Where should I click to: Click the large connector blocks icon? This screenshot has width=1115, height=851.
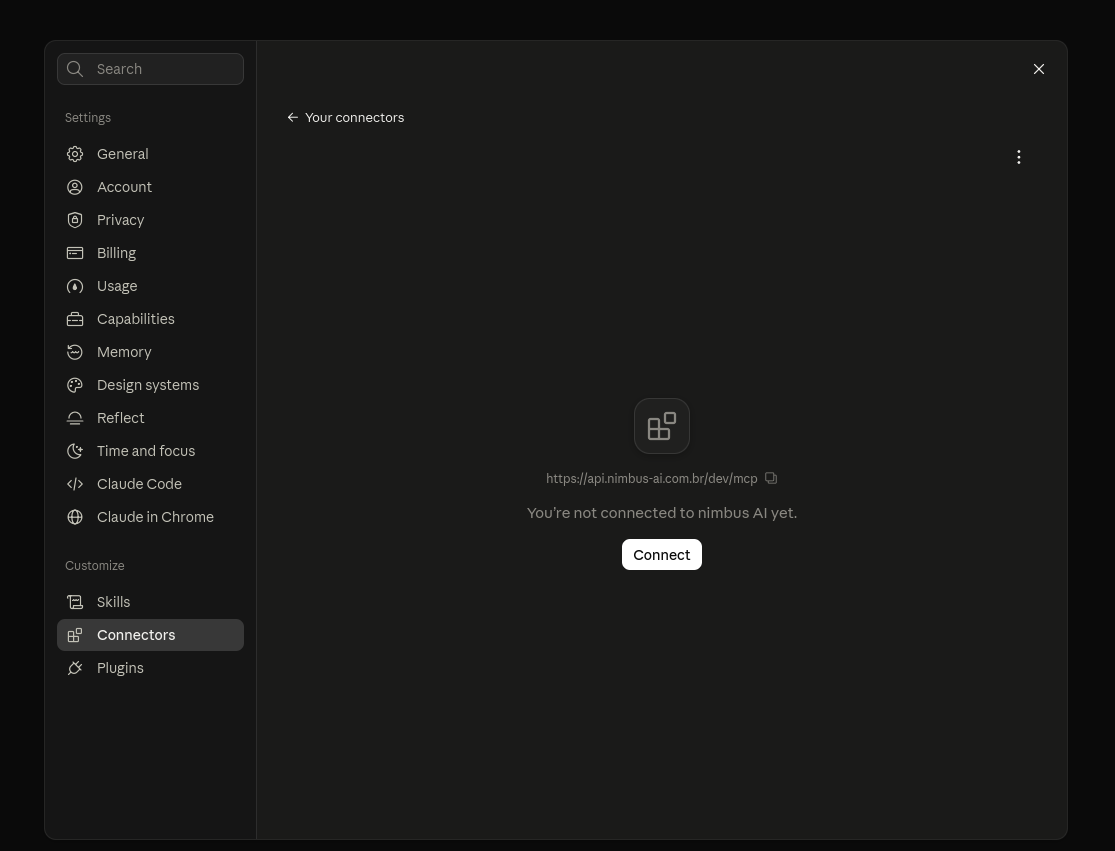click(x=662, y=426)
